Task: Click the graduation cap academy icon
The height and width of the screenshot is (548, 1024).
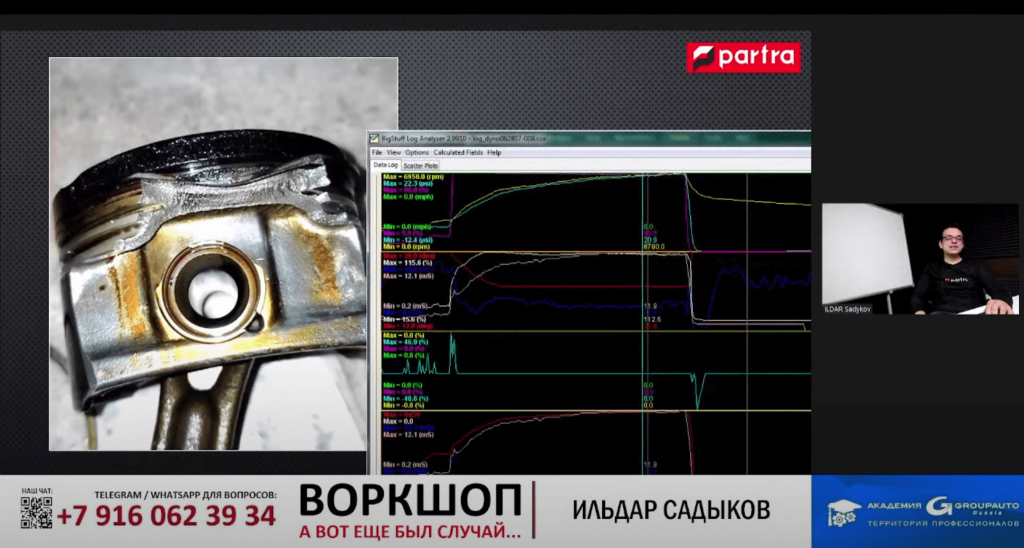Action: point(843,513)
